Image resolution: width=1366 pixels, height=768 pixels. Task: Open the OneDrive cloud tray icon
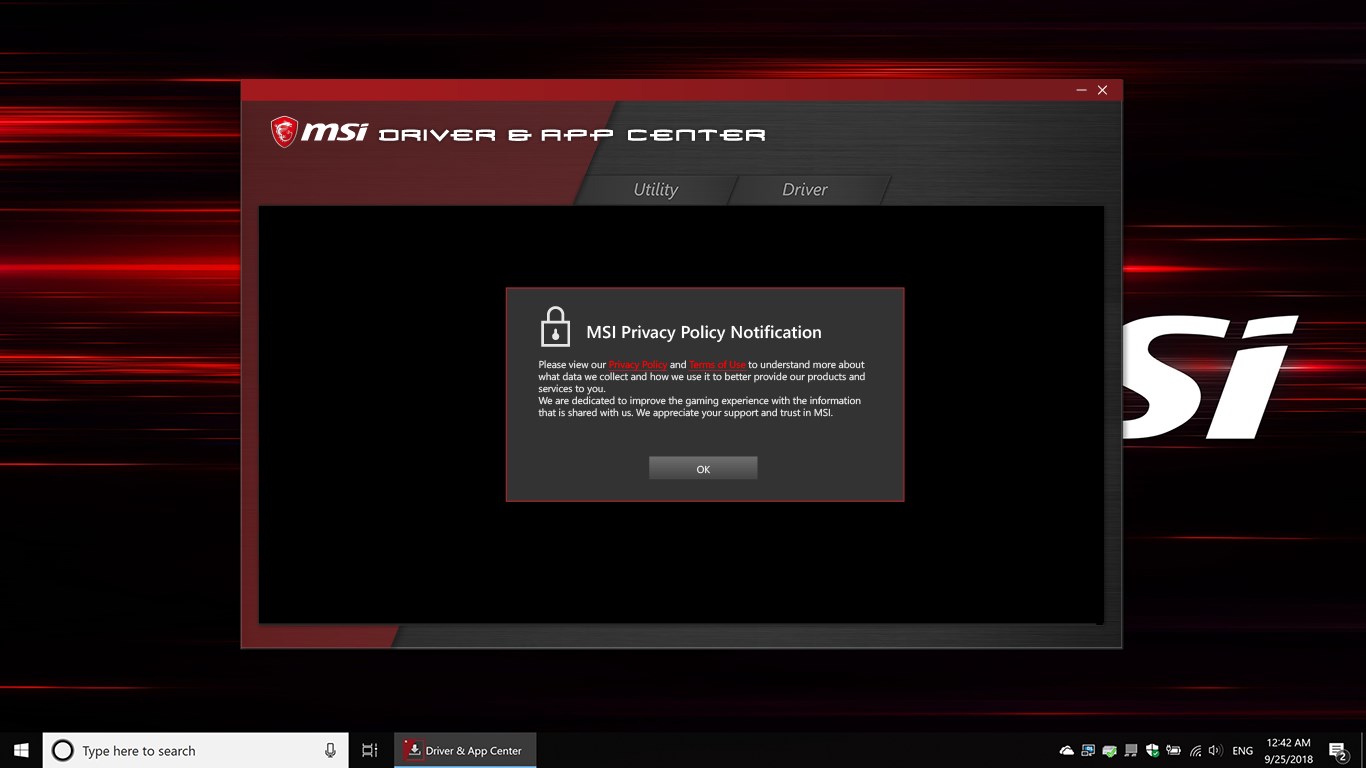[1066, 750]
